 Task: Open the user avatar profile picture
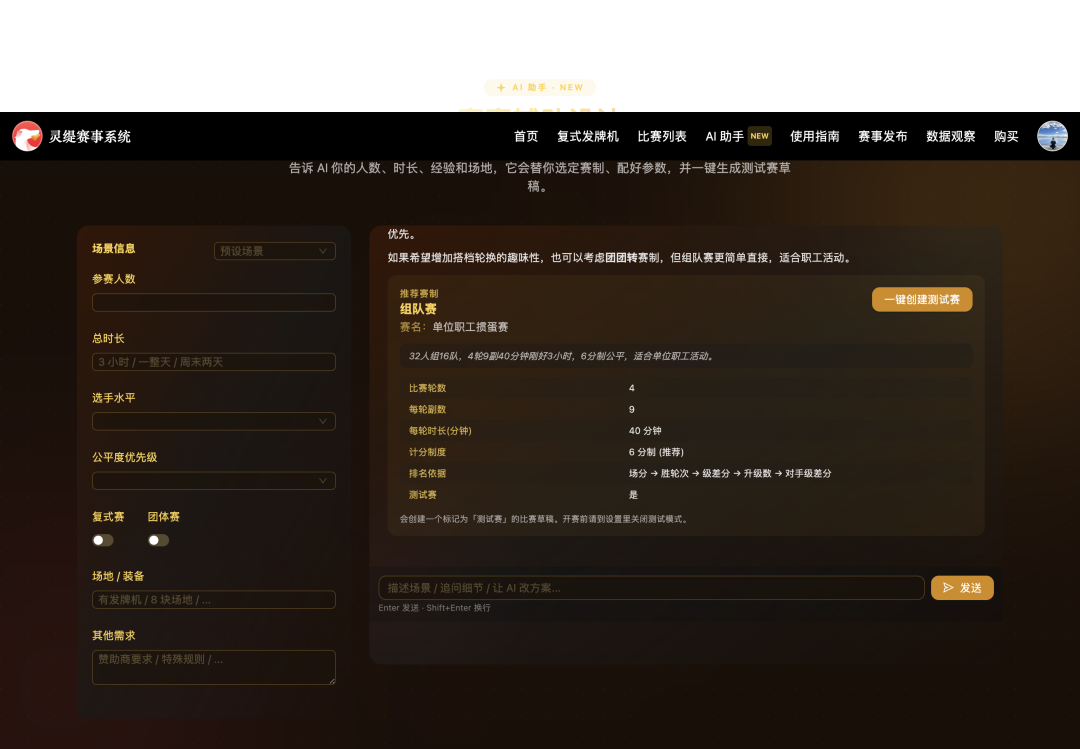pyautogui.click(x=1052, y=136)
